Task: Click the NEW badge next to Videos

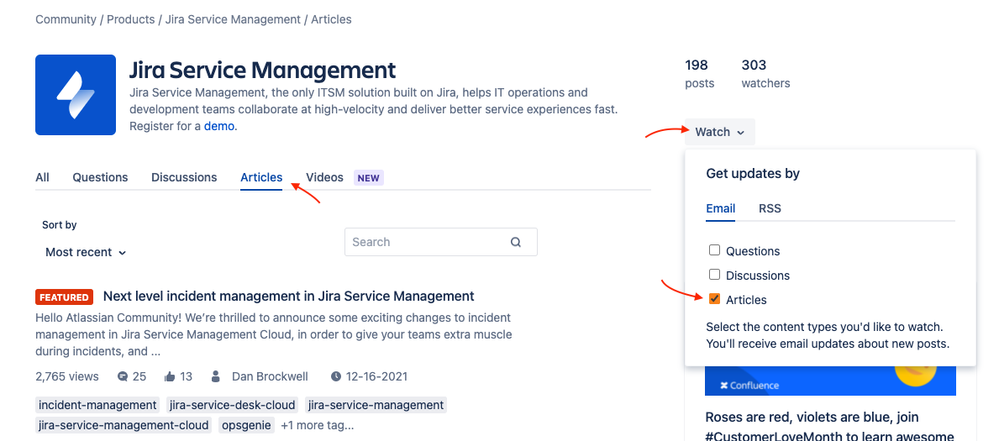Action: point(368,178)
